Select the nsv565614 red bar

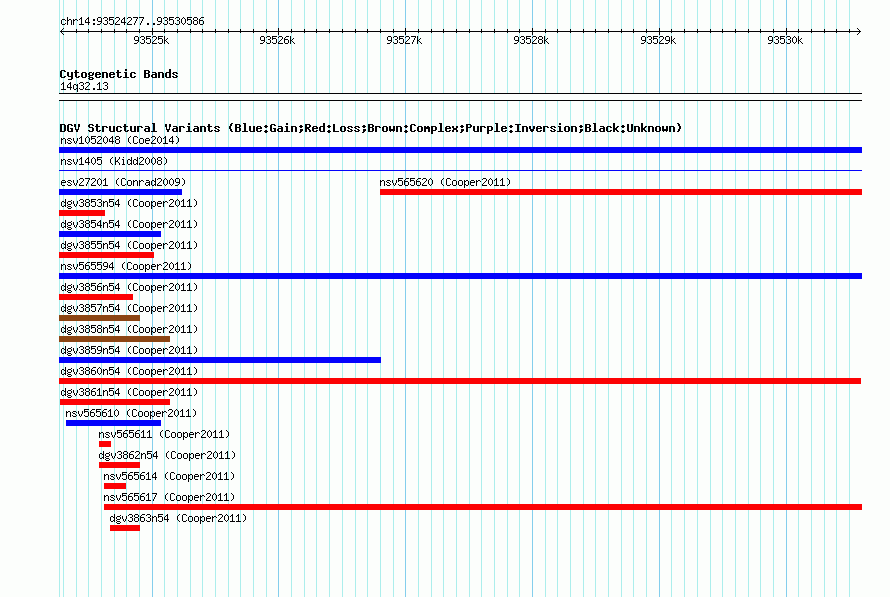point(115,486)
